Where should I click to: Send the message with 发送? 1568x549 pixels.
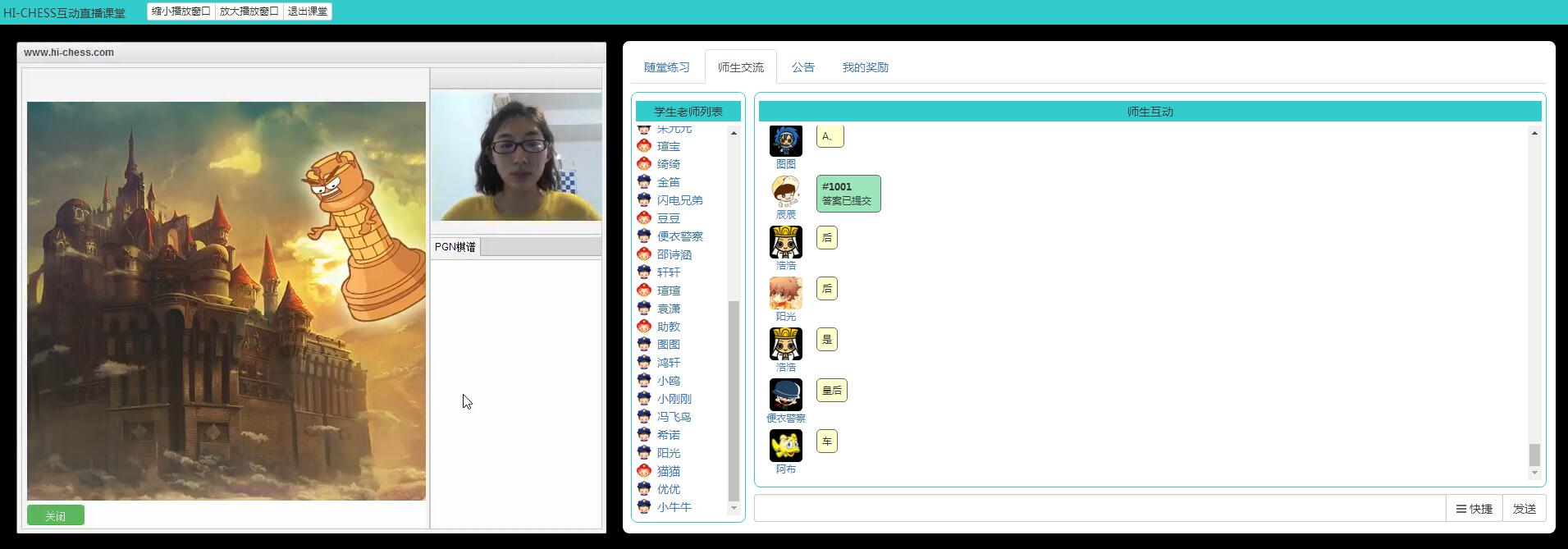tap(1524, 509)
